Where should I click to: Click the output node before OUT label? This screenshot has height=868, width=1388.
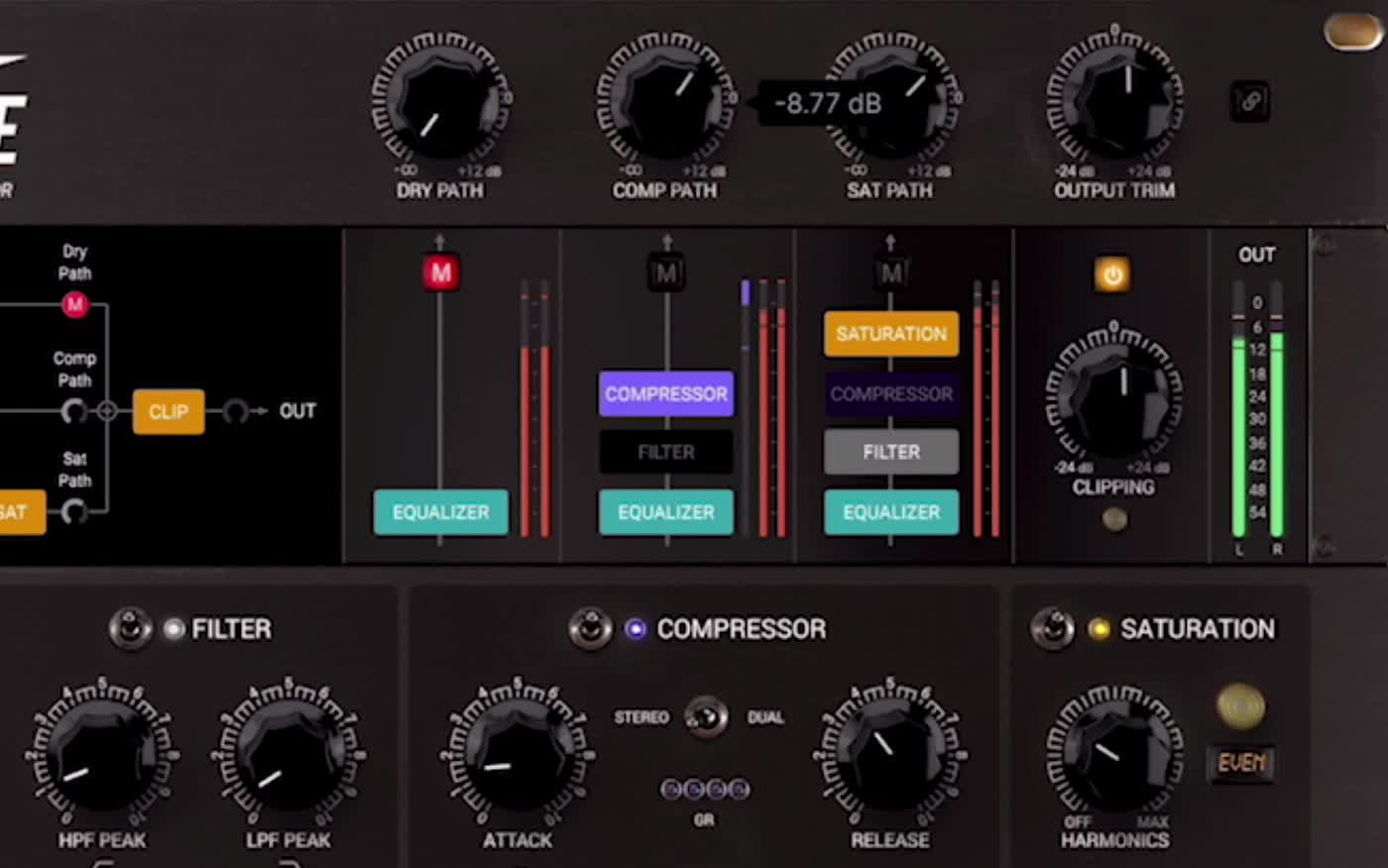[235, 411]
